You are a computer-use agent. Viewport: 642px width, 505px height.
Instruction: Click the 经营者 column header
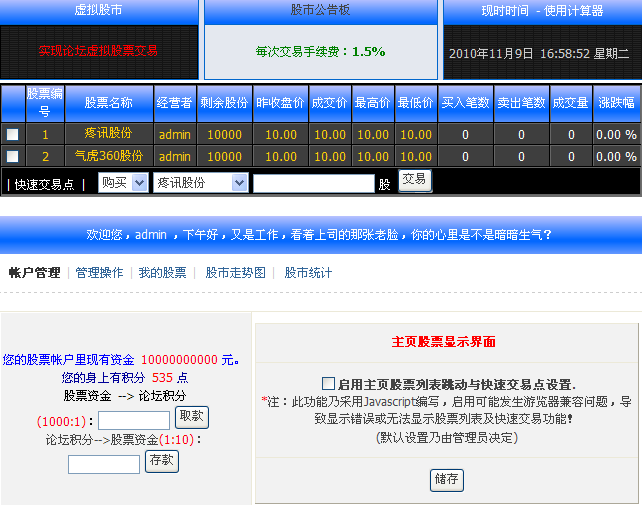[x=174, y=103]
